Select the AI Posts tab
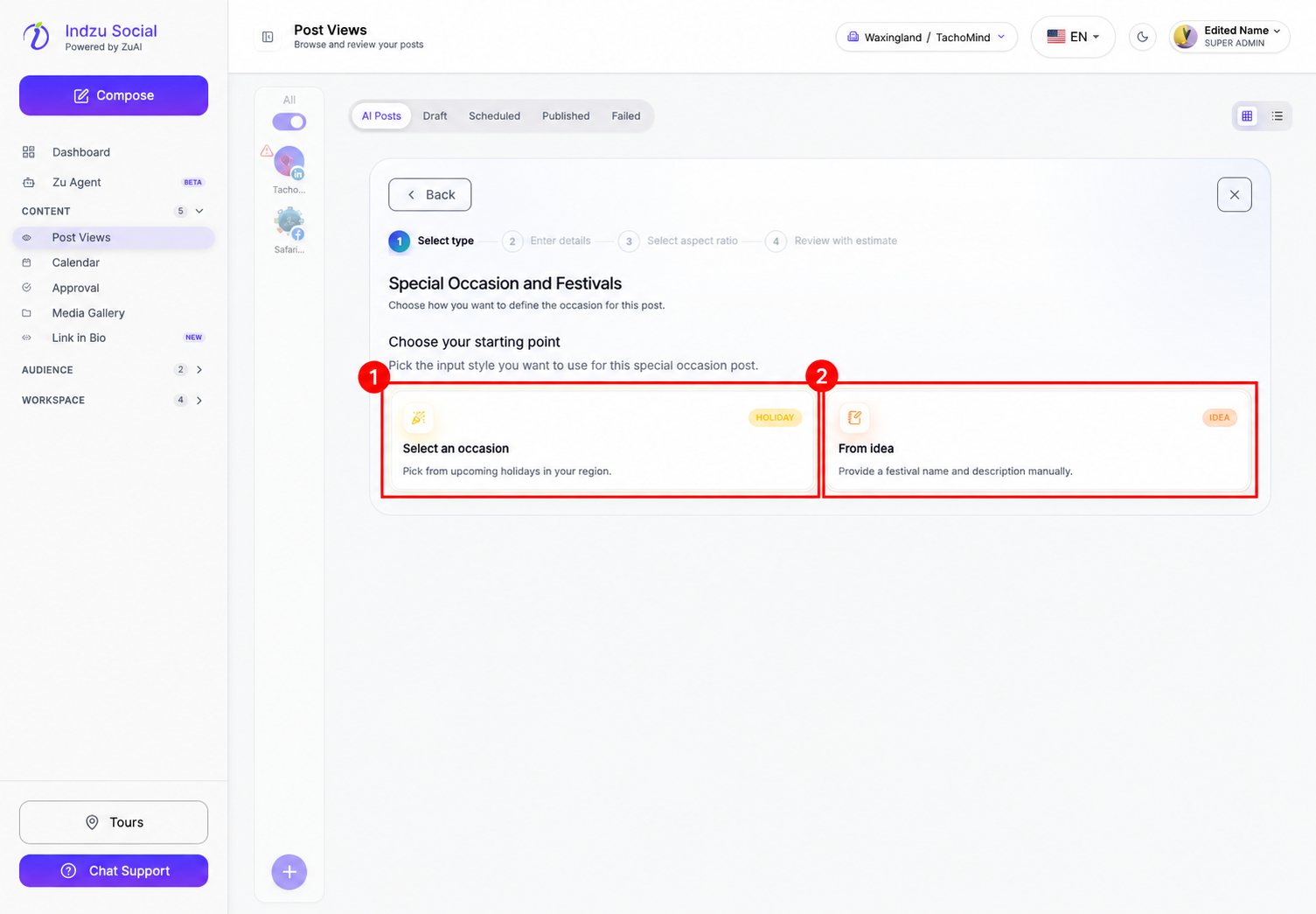Screen dimensions: 1316x914 (381, 115)
